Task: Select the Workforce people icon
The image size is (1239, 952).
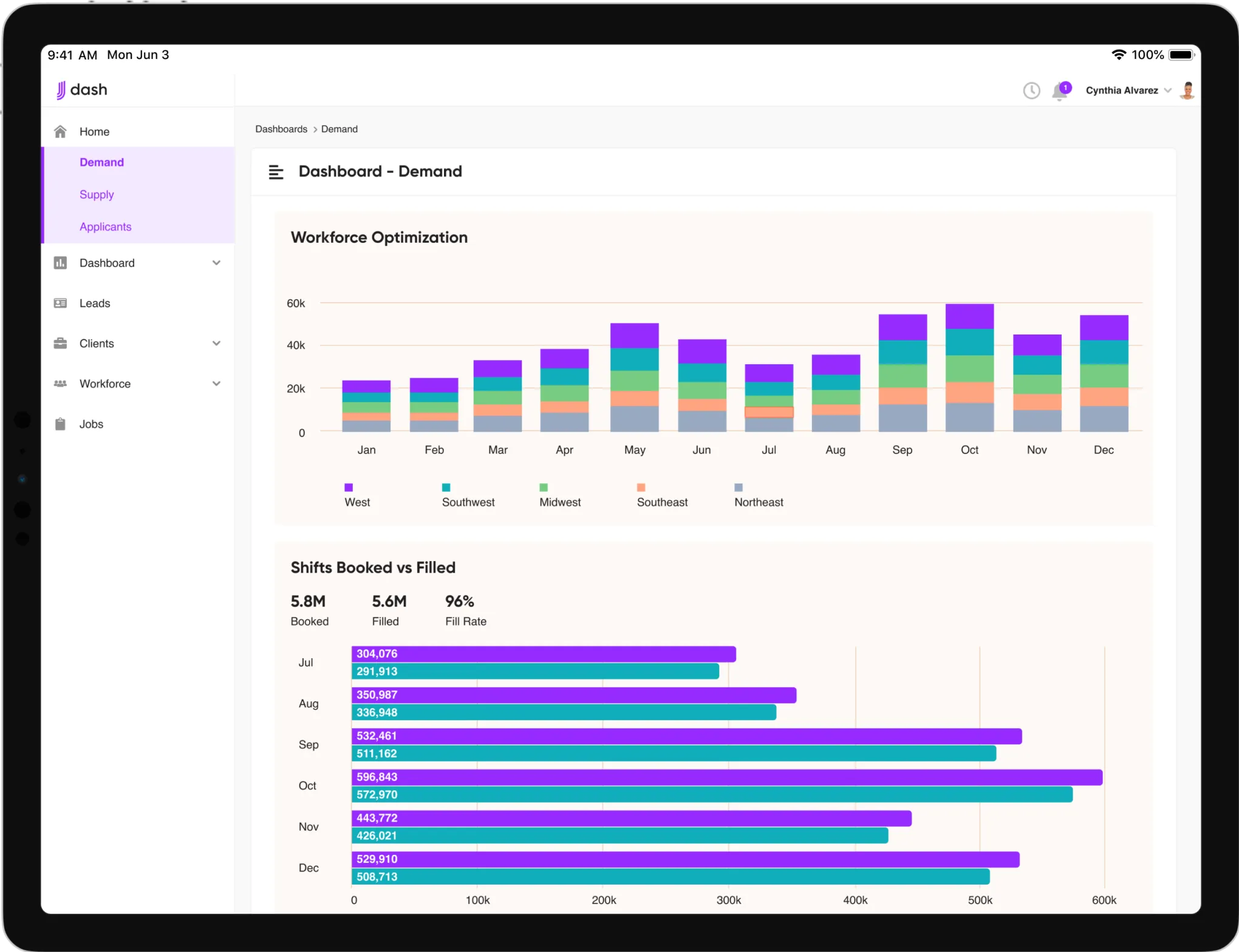Action: point(61,383)
